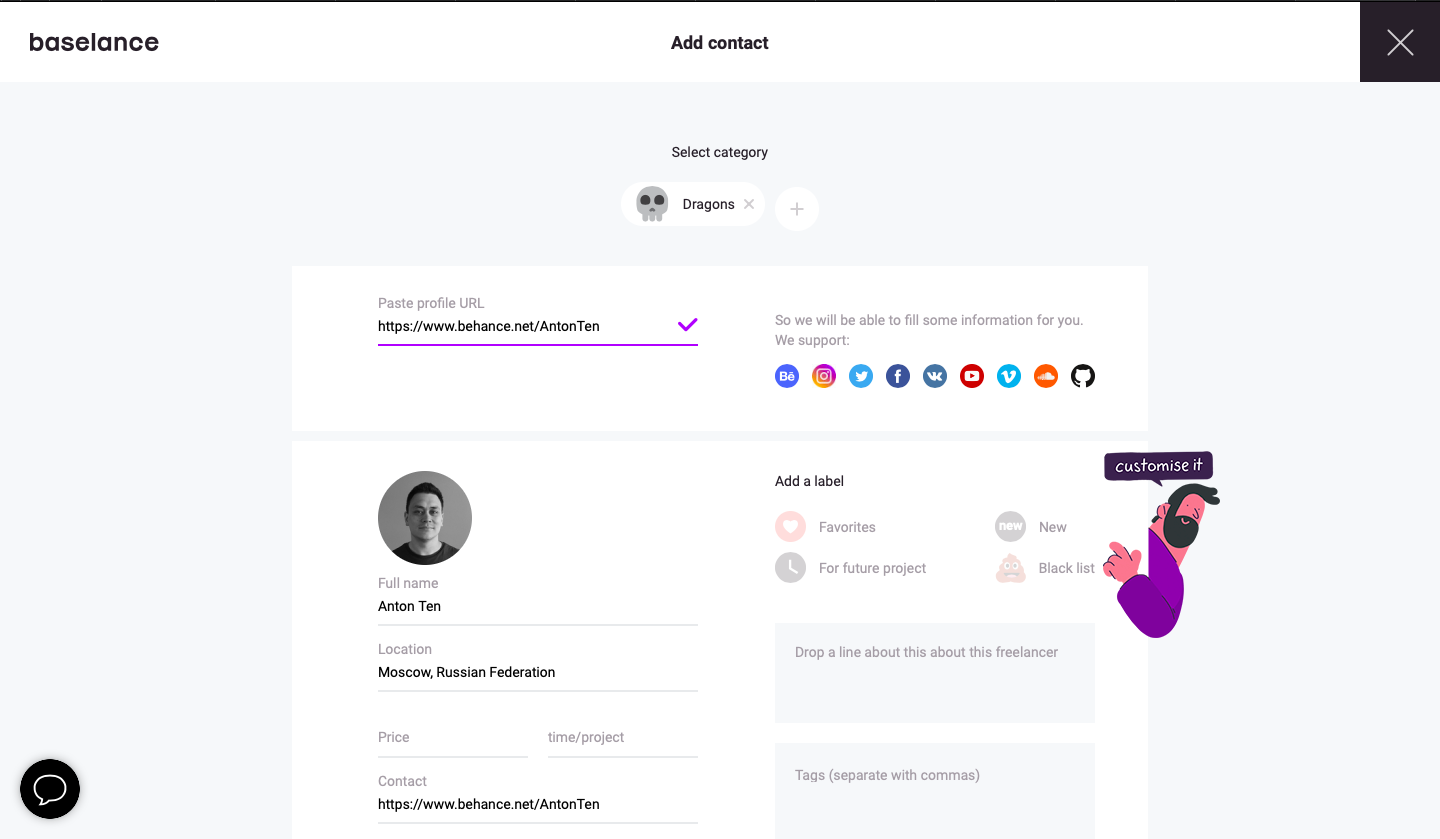Add another category with plus button

[797, 209]
